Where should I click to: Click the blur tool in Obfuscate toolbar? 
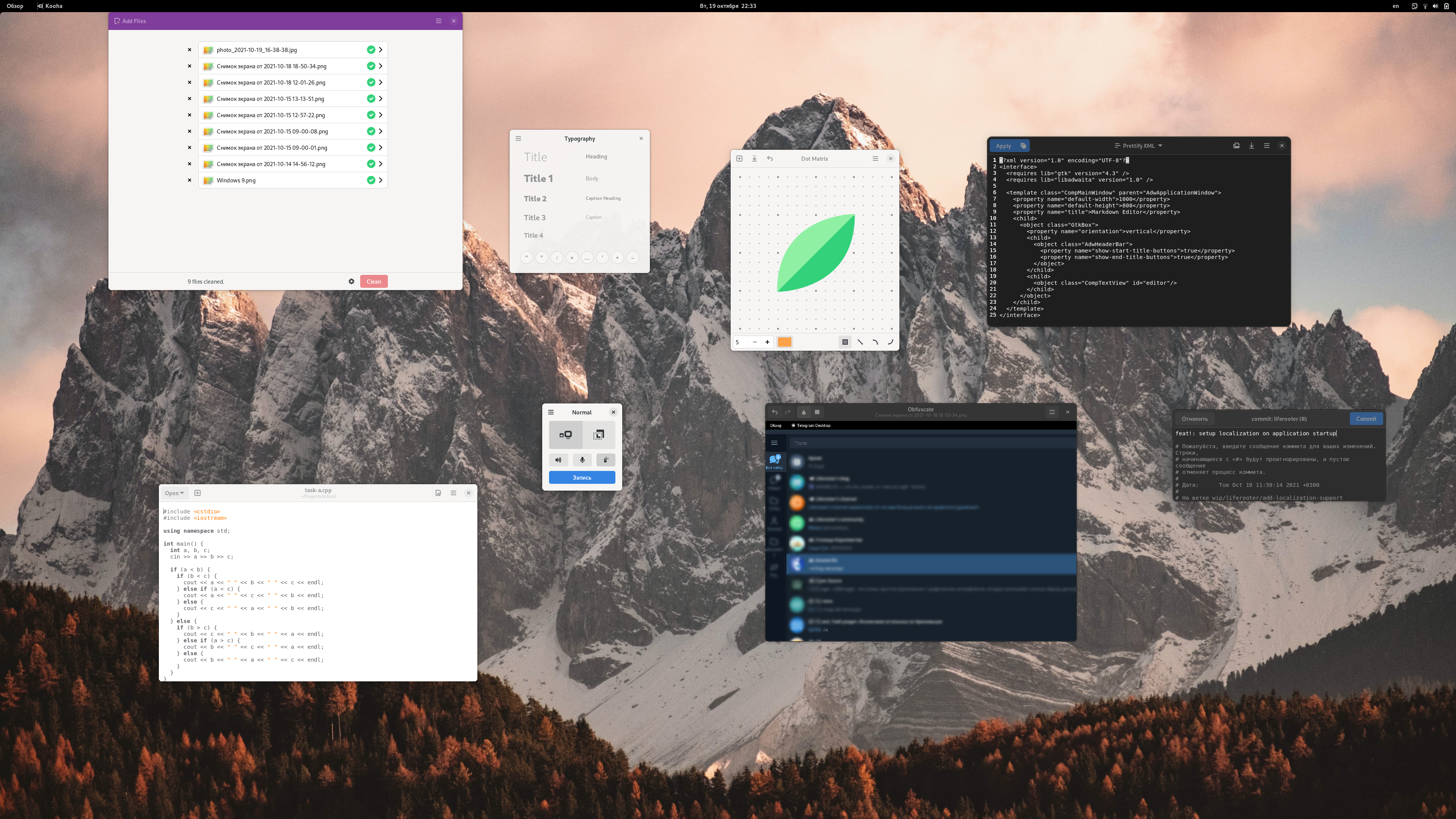(804, 412)
